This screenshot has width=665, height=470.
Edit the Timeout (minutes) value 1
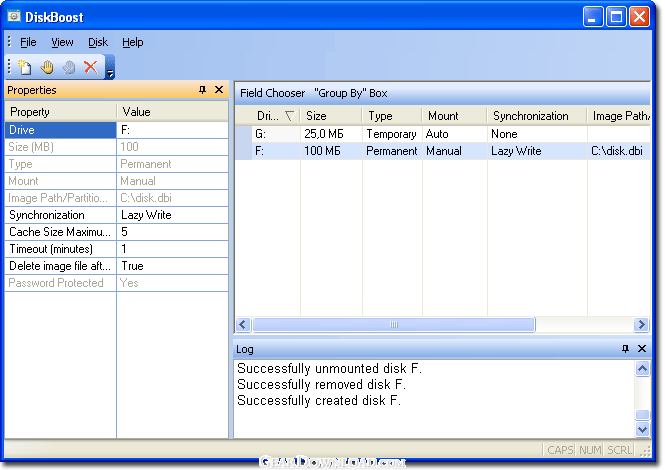[172, 249]
